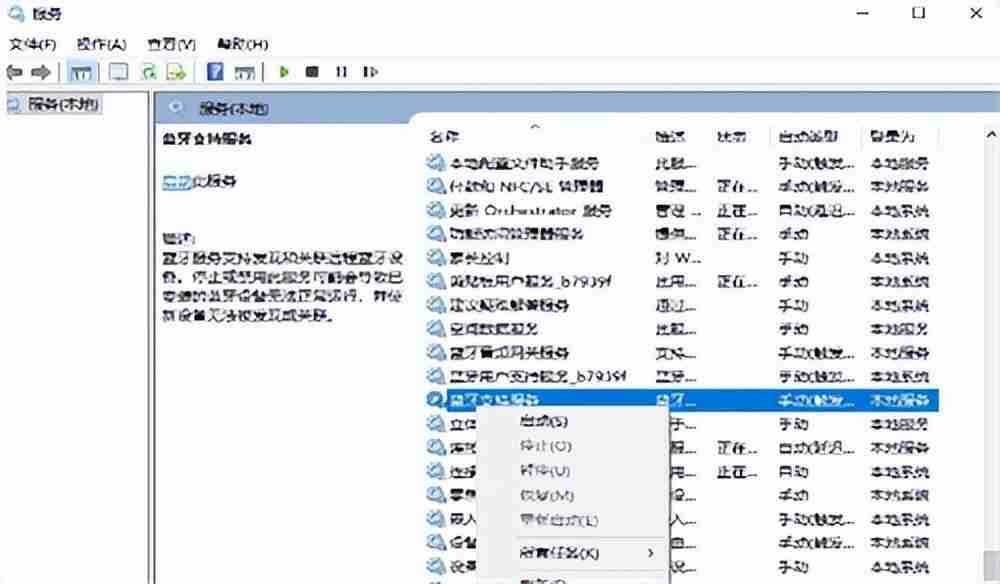Open the 文件(F) menu
This screenshot has width=1000, height=584.
point(33,44)
